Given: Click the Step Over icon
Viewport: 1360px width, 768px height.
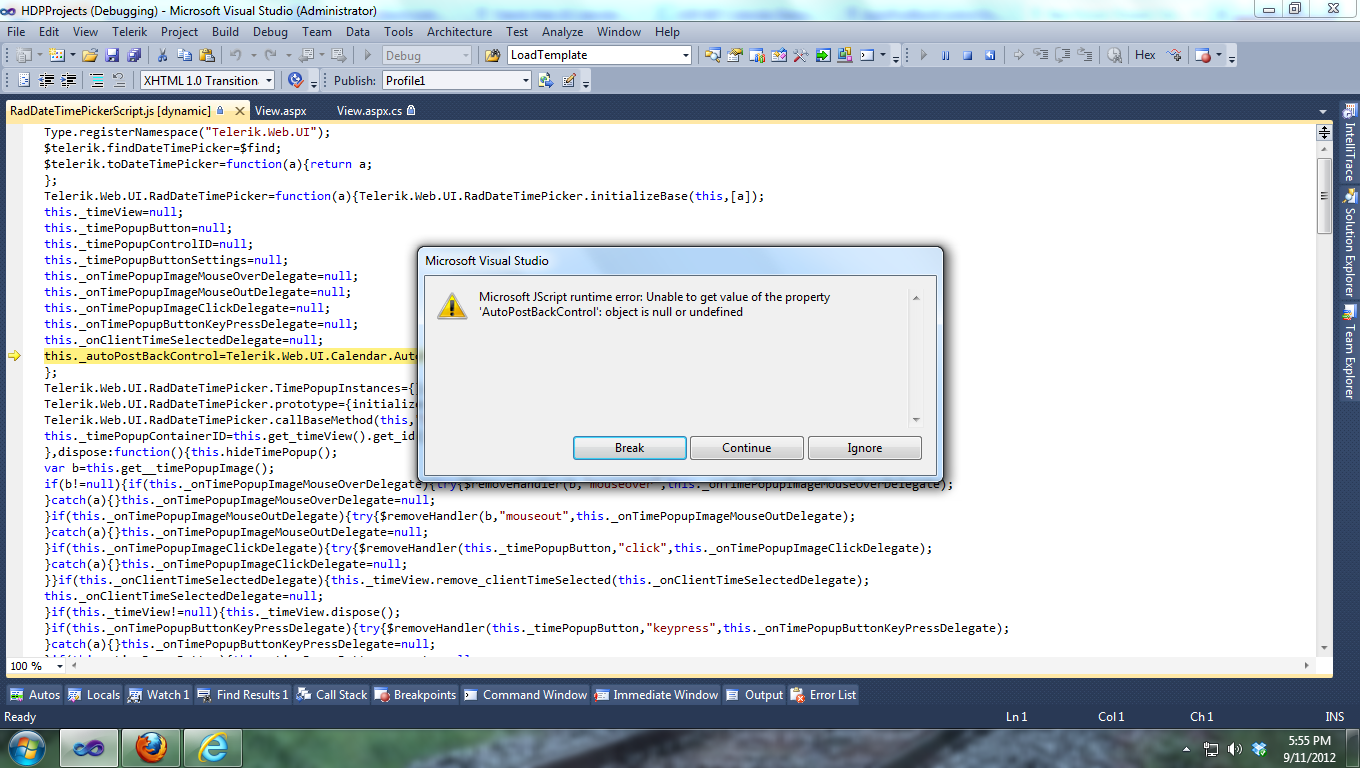Looking at the screenshot, I should coord(1063,55).
